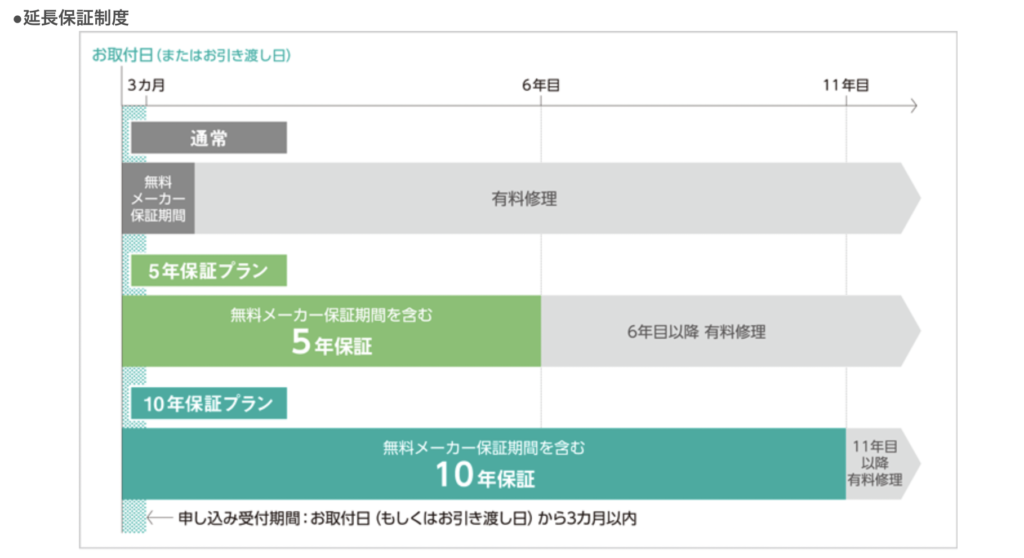Click the gray '通常' plan label
The width and height of the screenshot is (1024, 558).
click(x=209, y=138)
